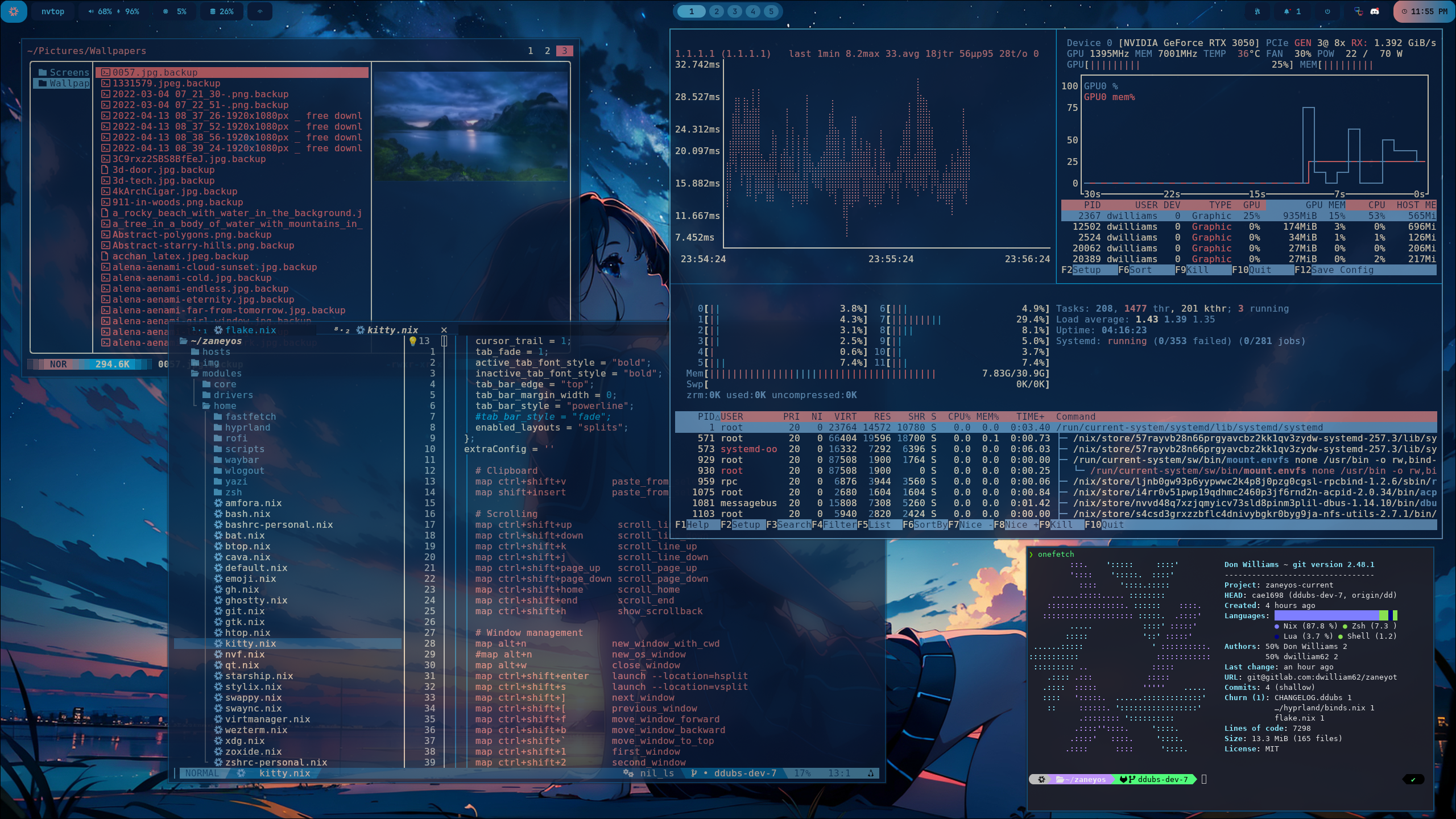Collapse the modules folder in file tree
The image size is (1456, 819).
pyautogui.click(x=221, y=374)
